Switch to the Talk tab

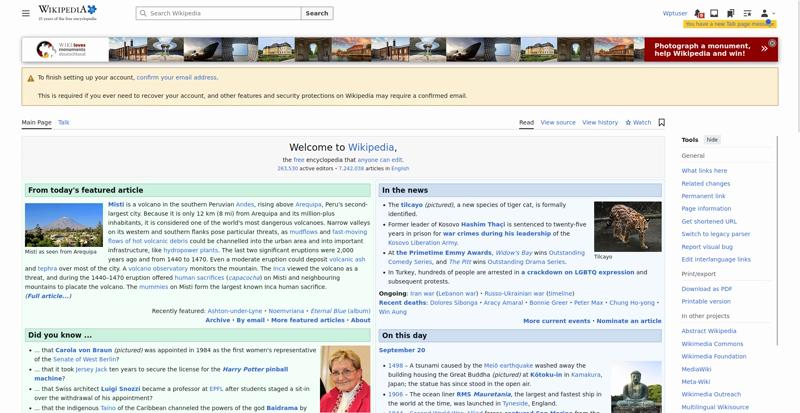[x=64, y=123]
